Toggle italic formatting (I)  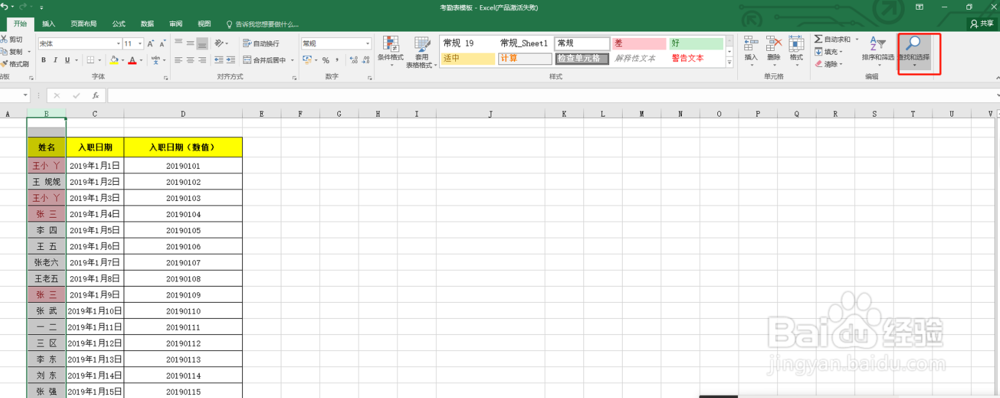pyautogui.click(x=55, y=60)
